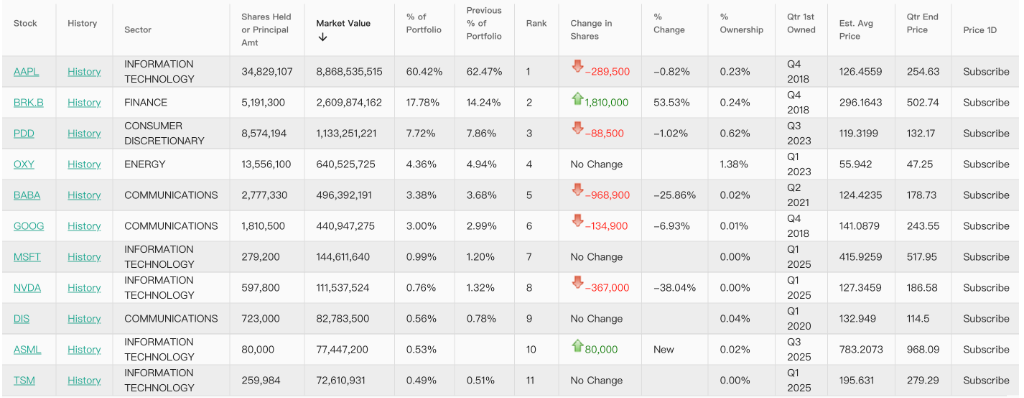Select 'No Change' in the OXY row
Screen dimensions: 1024x398
click(597, 164)
